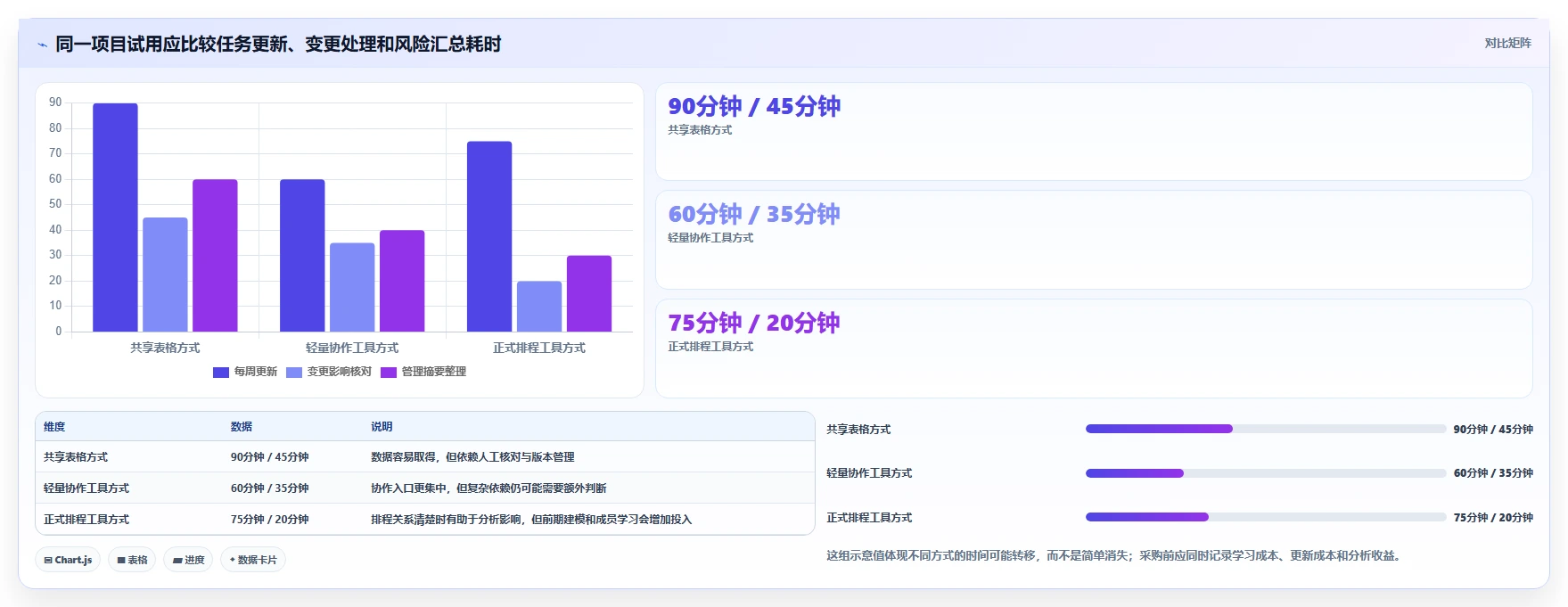
Task: Click x-axis label 轻量协作工具方式 under chart
Action: pos(352,348)
